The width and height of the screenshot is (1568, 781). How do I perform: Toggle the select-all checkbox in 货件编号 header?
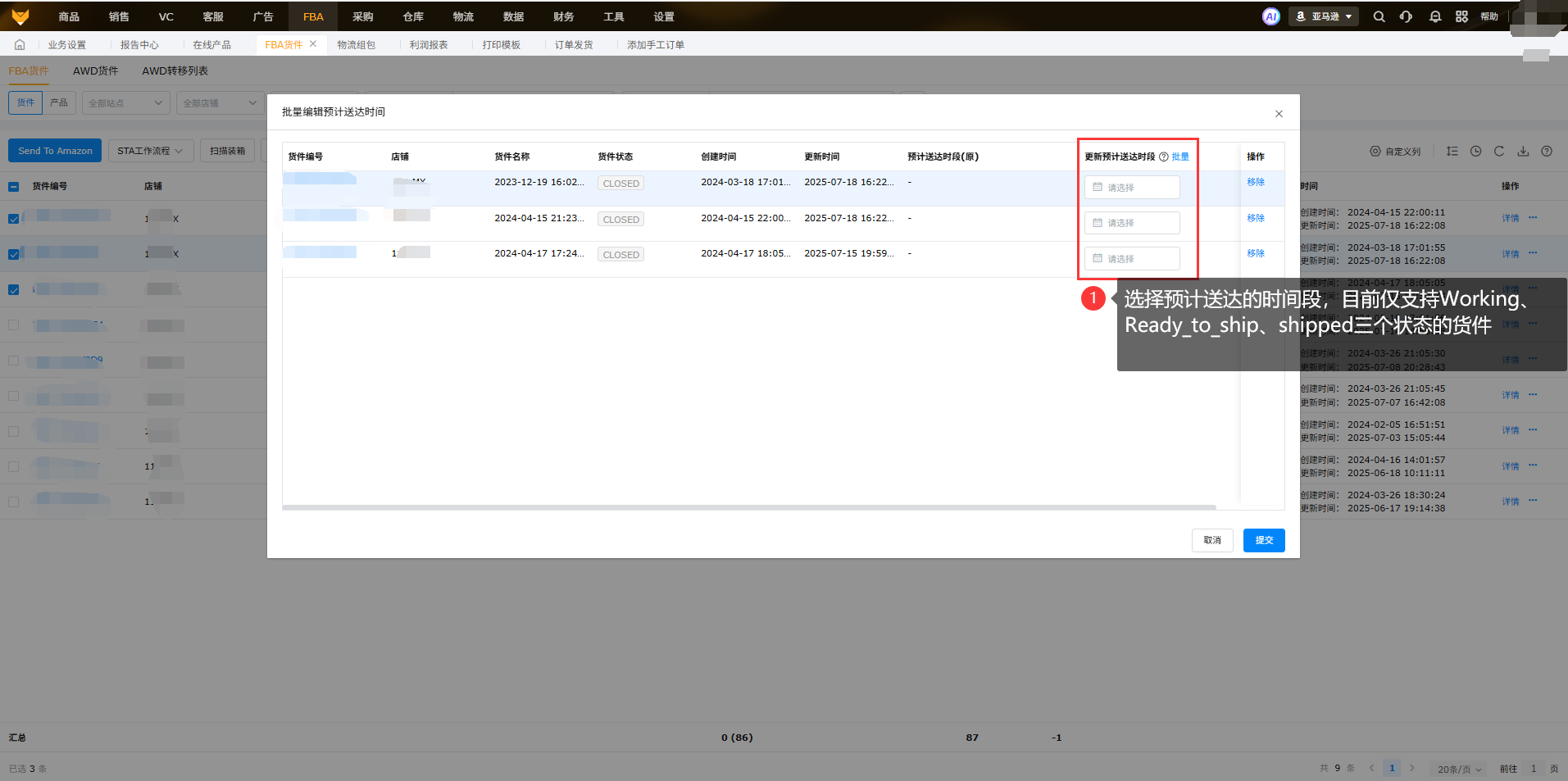click(14, 187)
